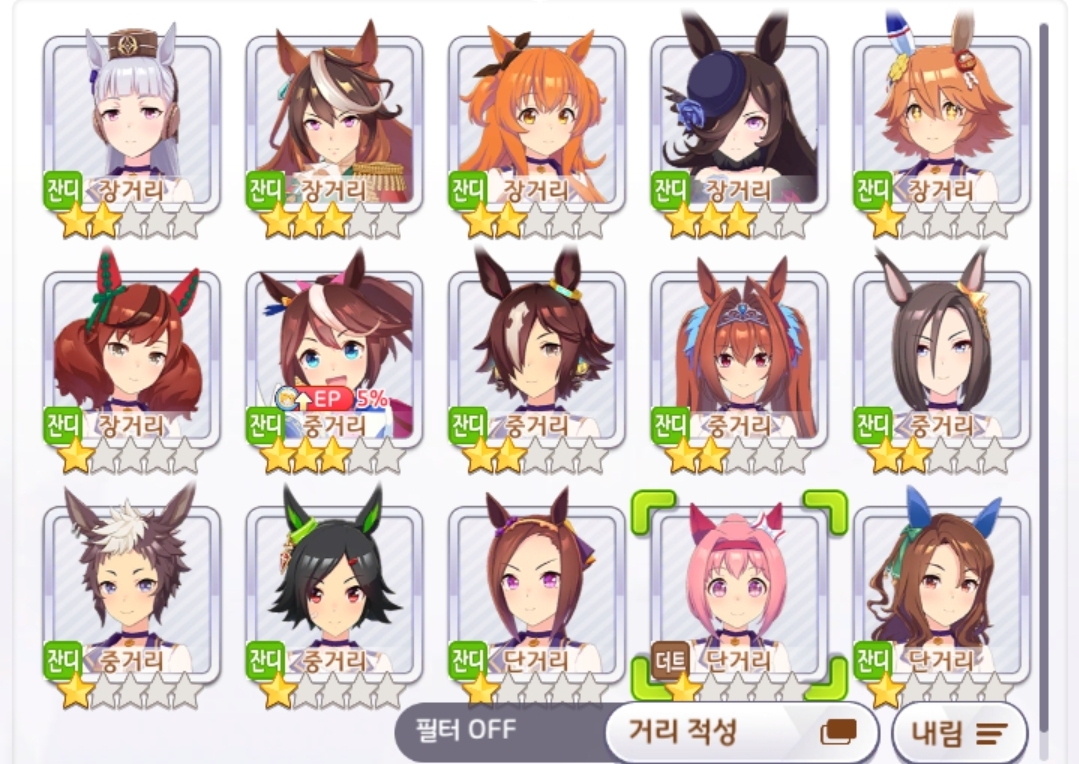
Task: Open the 거리 적성 sort dropdown
Action: pyautogui.click(x=742, y=731)
